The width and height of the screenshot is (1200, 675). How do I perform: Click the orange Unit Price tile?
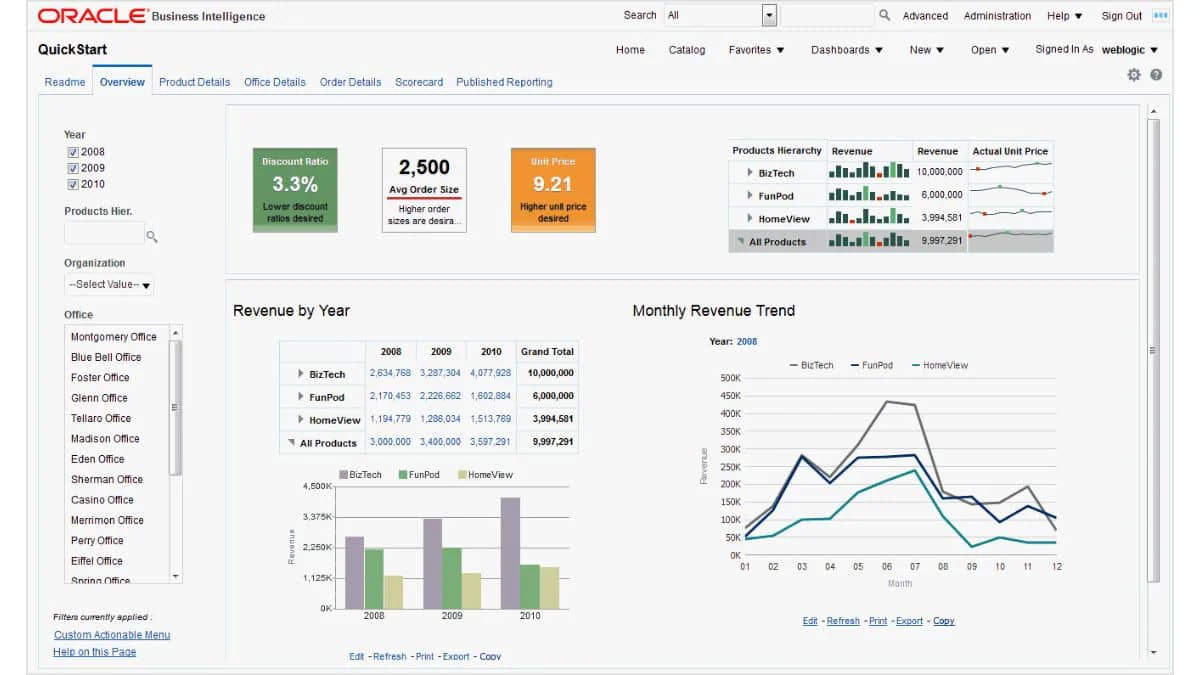[x=553, y=190]
